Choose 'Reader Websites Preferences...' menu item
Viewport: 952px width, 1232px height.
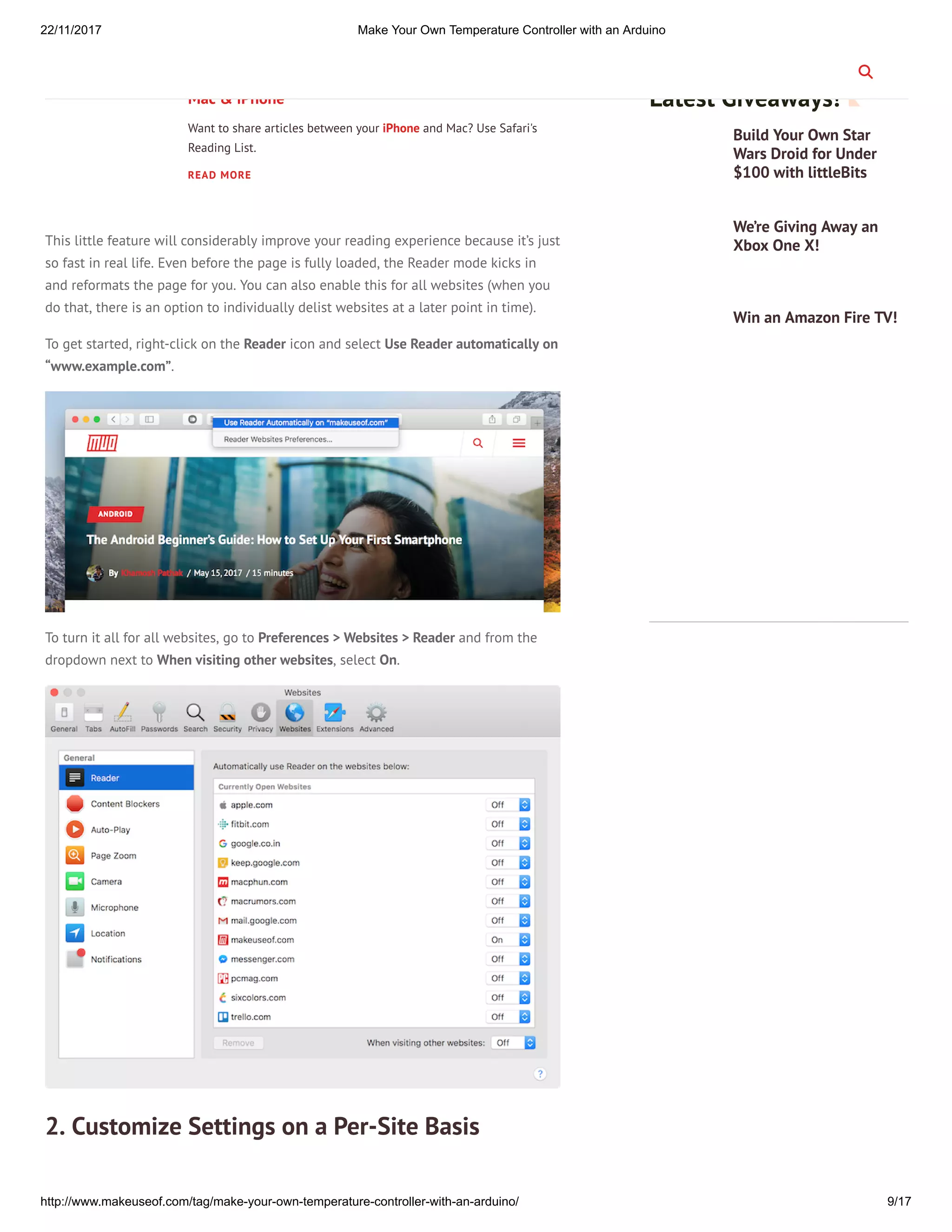tap(278, 439)
